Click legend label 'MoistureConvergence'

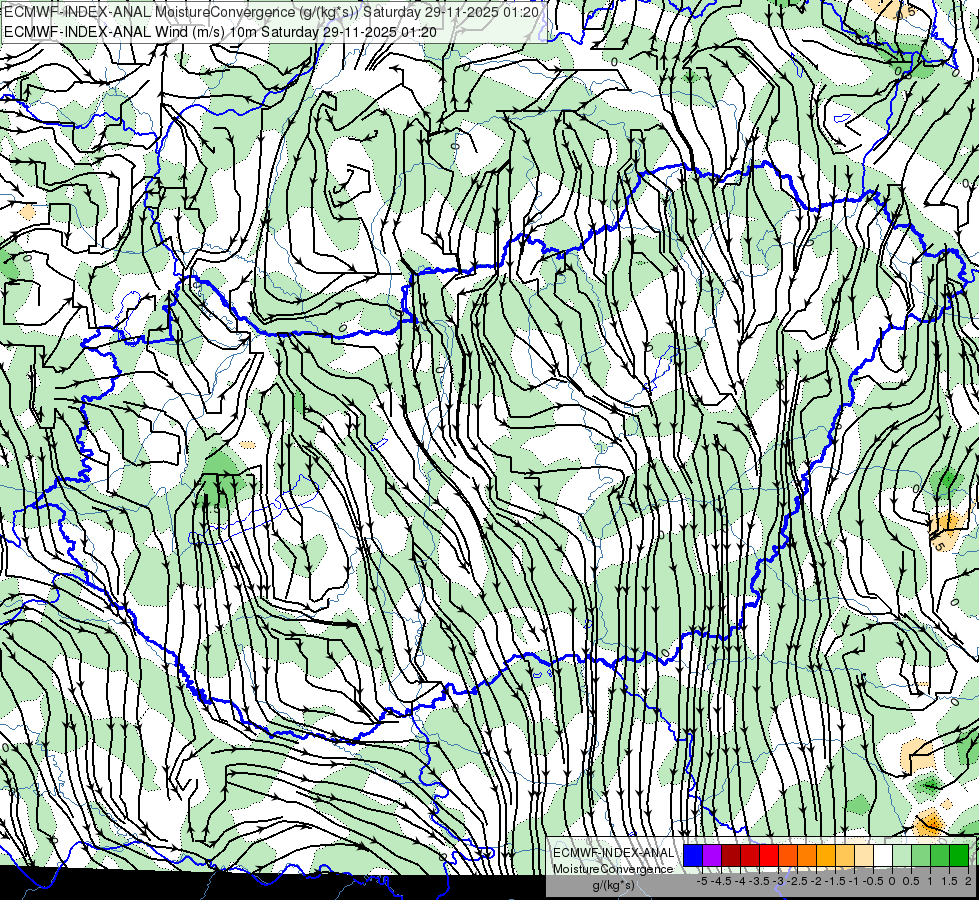pos(613,869)
